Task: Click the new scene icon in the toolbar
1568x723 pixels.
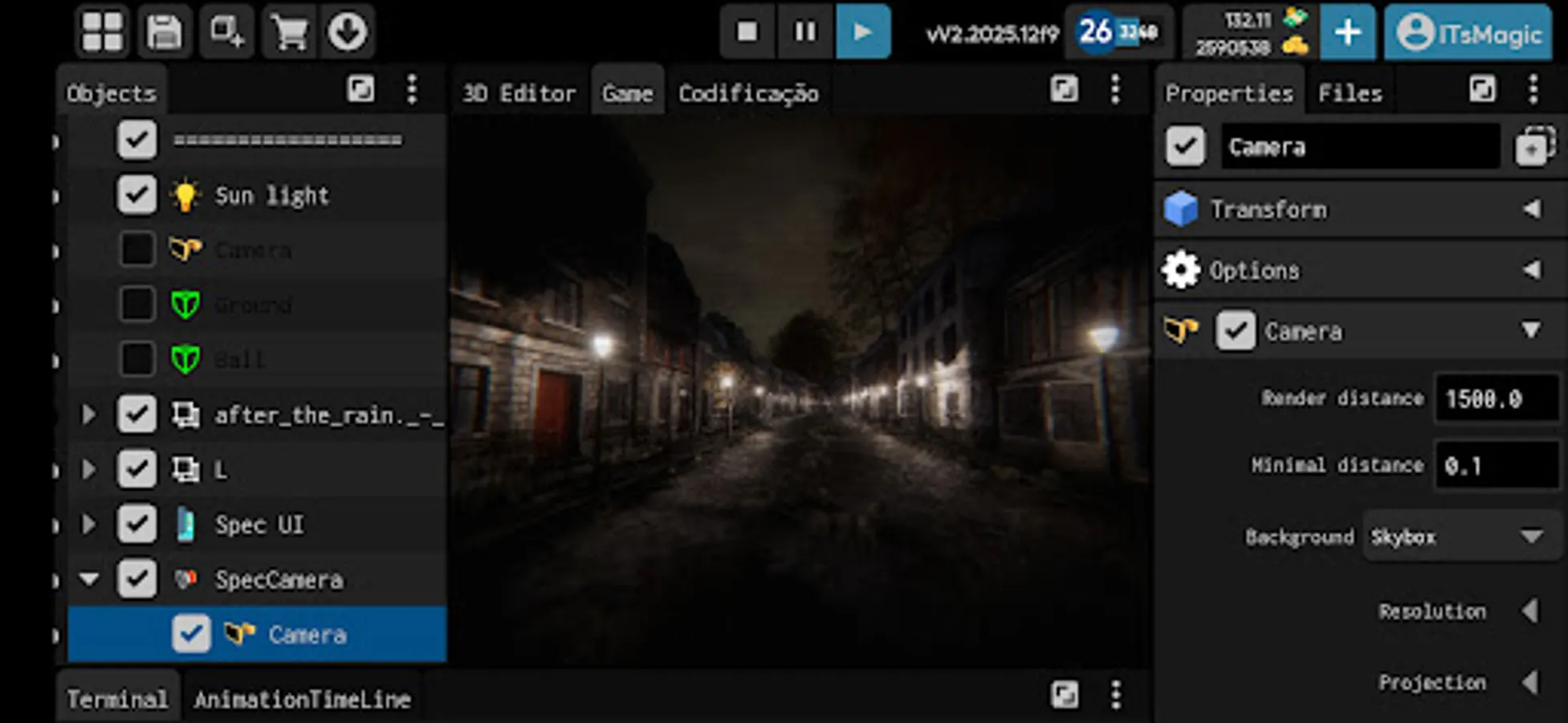Action: 226,32
